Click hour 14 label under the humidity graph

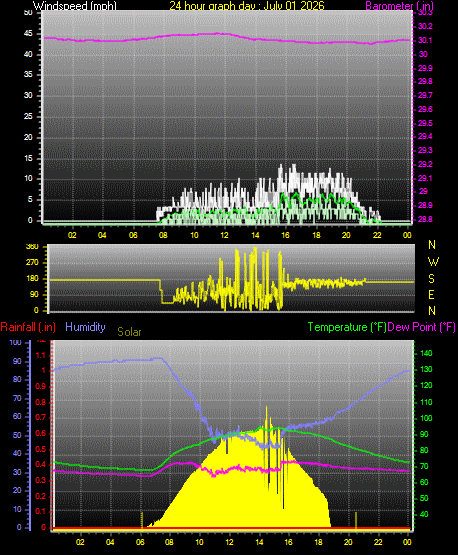[259, 542]
